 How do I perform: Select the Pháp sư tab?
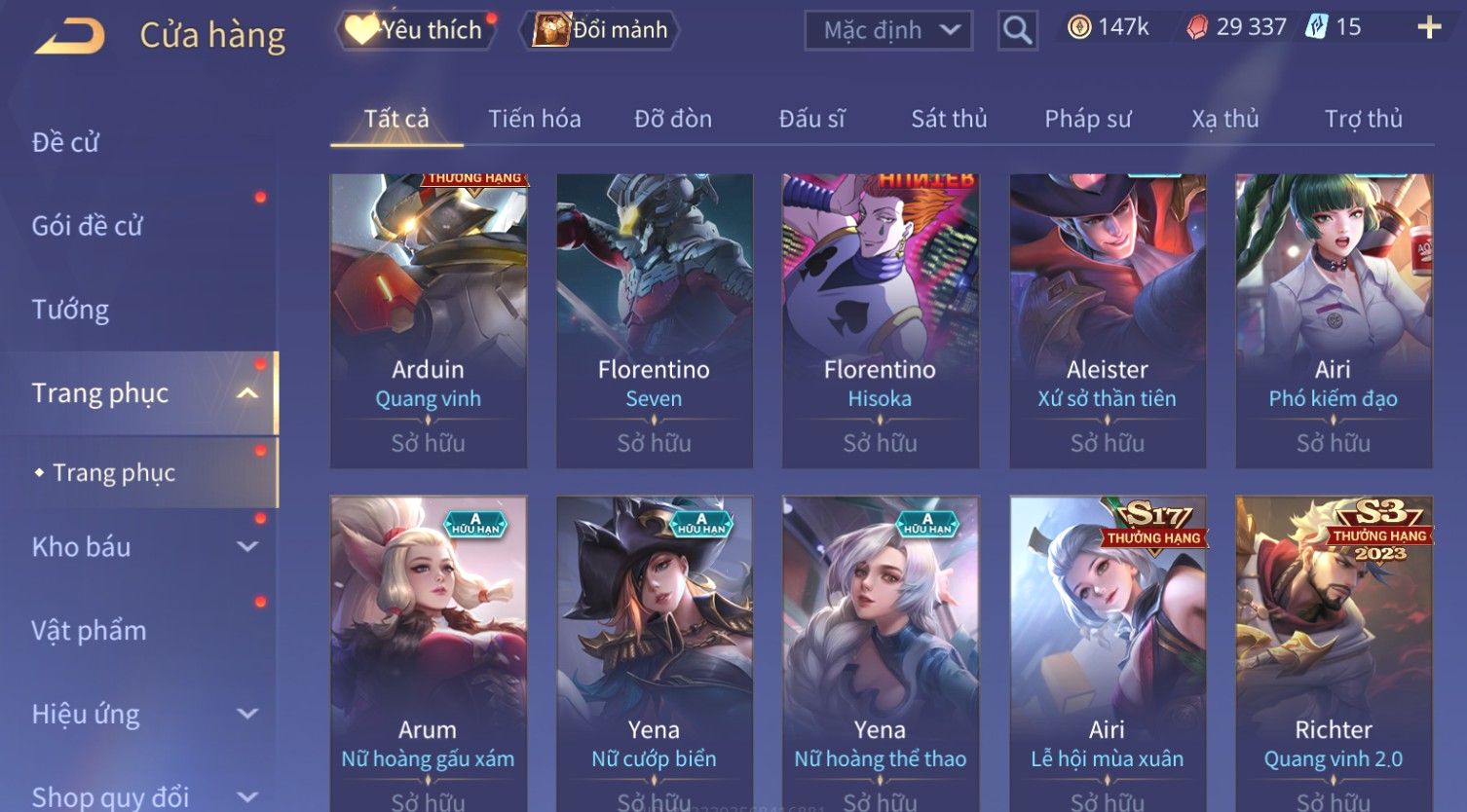click(x=1088, y=119)
